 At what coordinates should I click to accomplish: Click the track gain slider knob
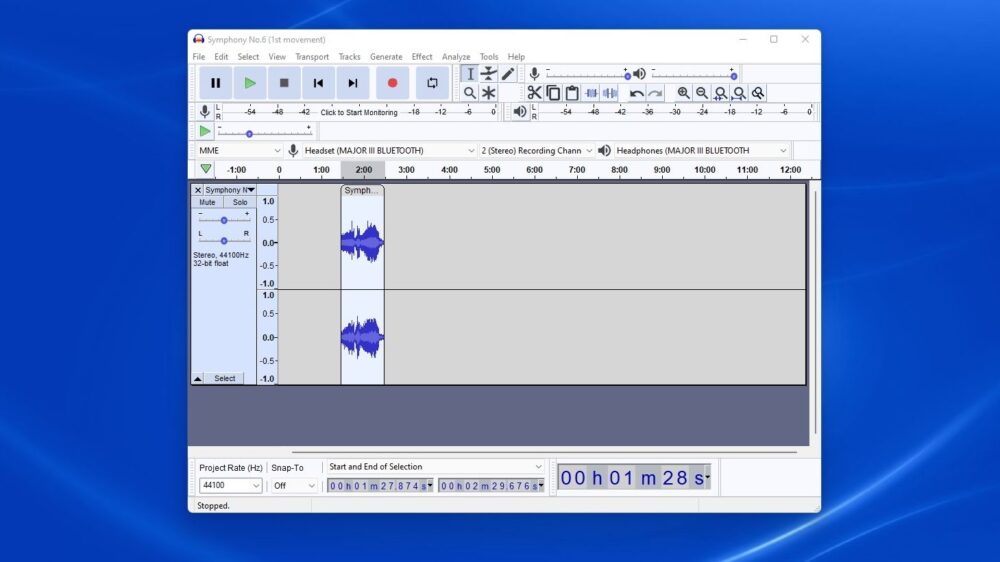pos(223,220)
